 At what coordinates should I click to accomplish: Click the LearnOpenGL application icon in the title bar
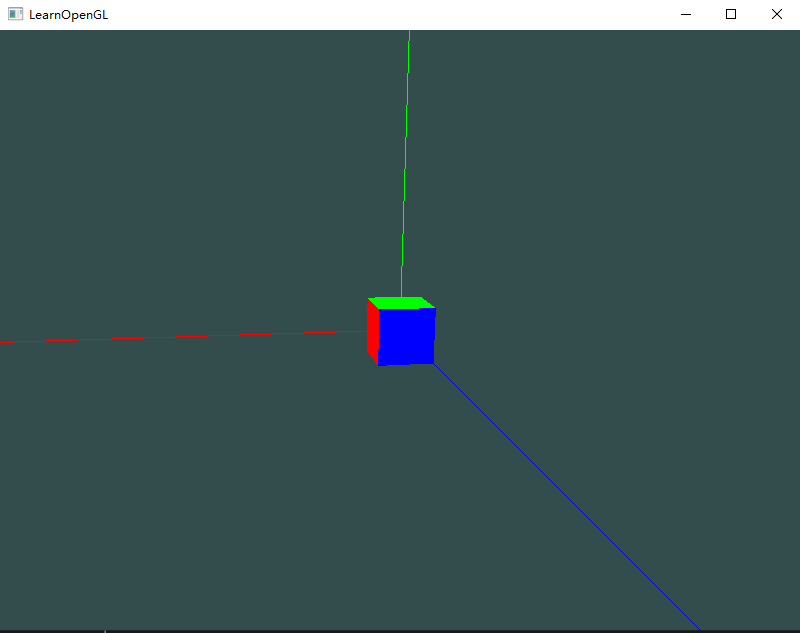tap(15, 14)
